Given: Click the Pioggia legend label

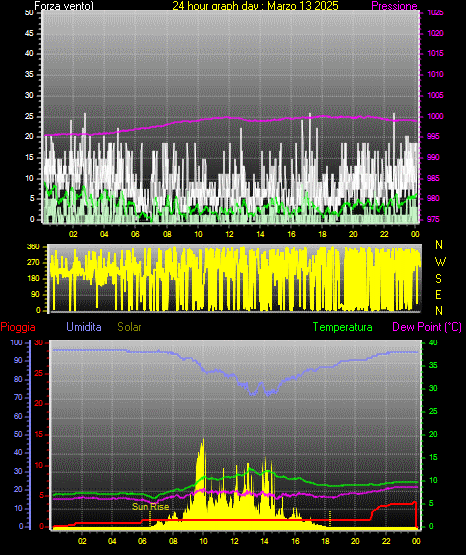Looking at the screenshot, I should point(18,327).
